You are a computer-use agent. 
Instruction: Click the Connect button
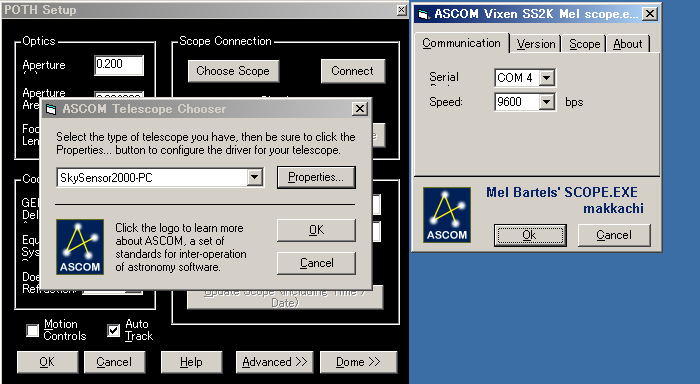coord(352,71)
